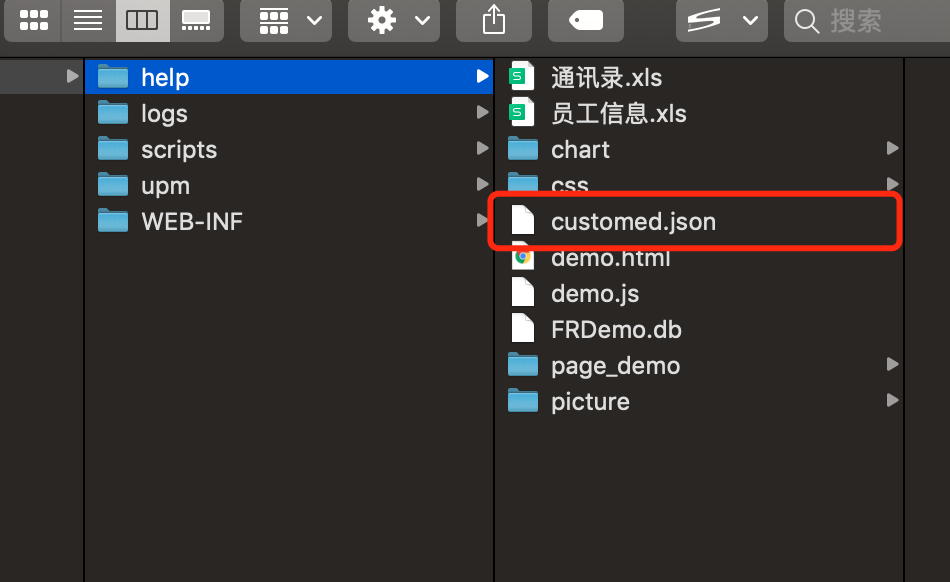The width and height of the screenshot is (950, 582).
Task: Click the search field
Action: pyautogui.click(x=866, y=20)
